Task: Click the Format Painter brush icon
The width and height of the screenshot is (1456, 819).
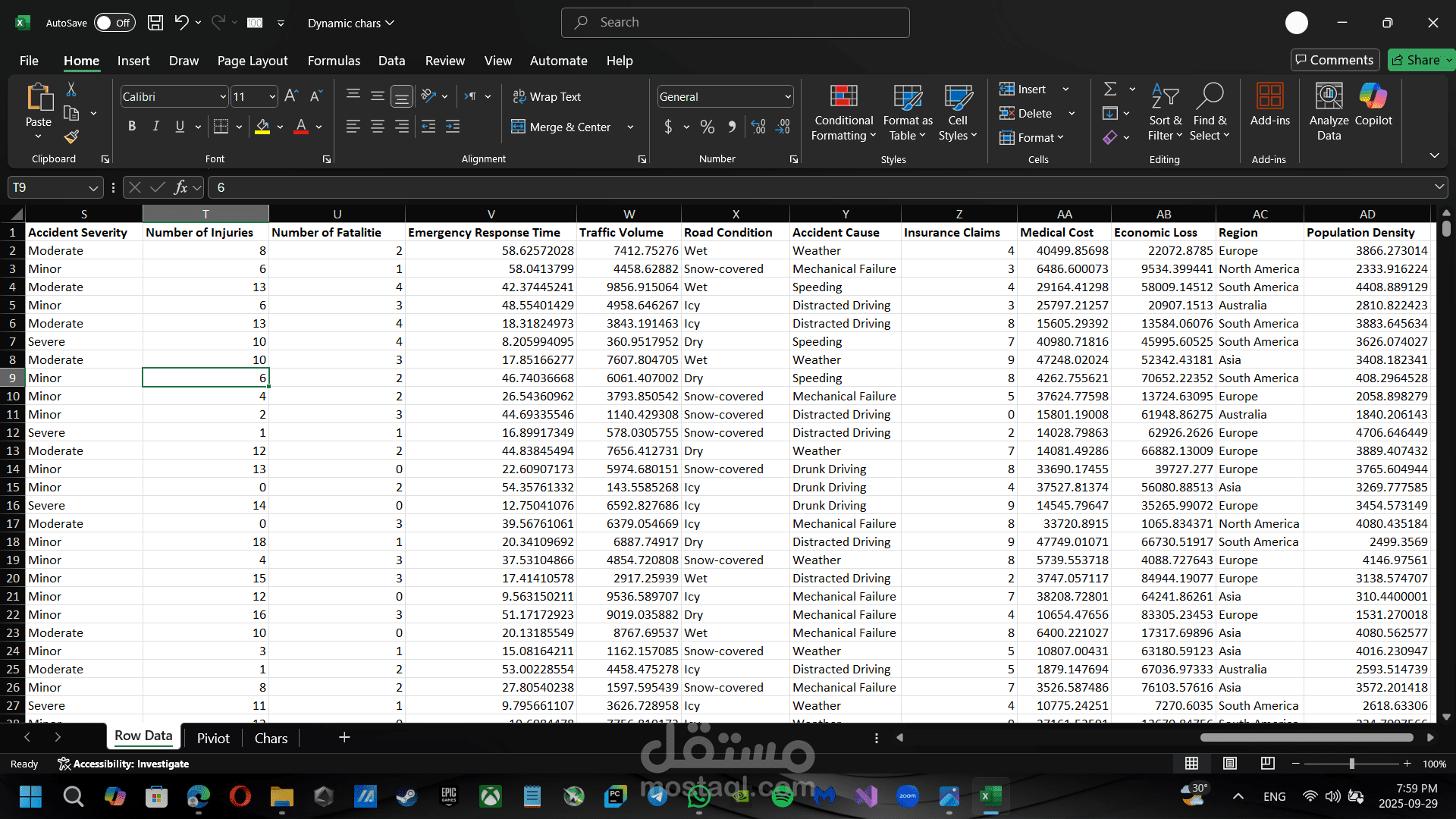Action: pos(71,137)
